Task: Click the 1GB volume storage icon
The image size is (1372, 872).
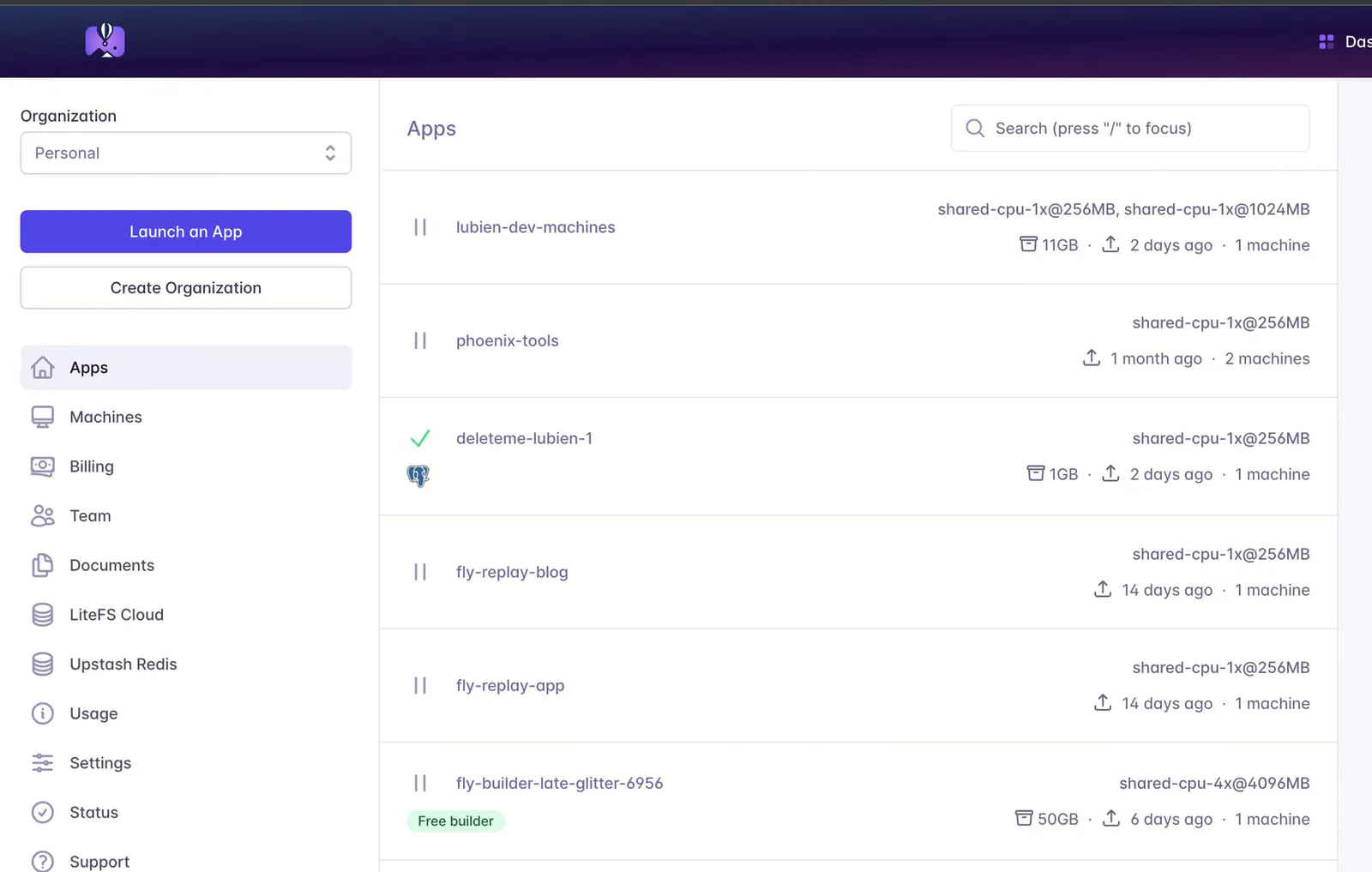Action: pos(1036,473)
